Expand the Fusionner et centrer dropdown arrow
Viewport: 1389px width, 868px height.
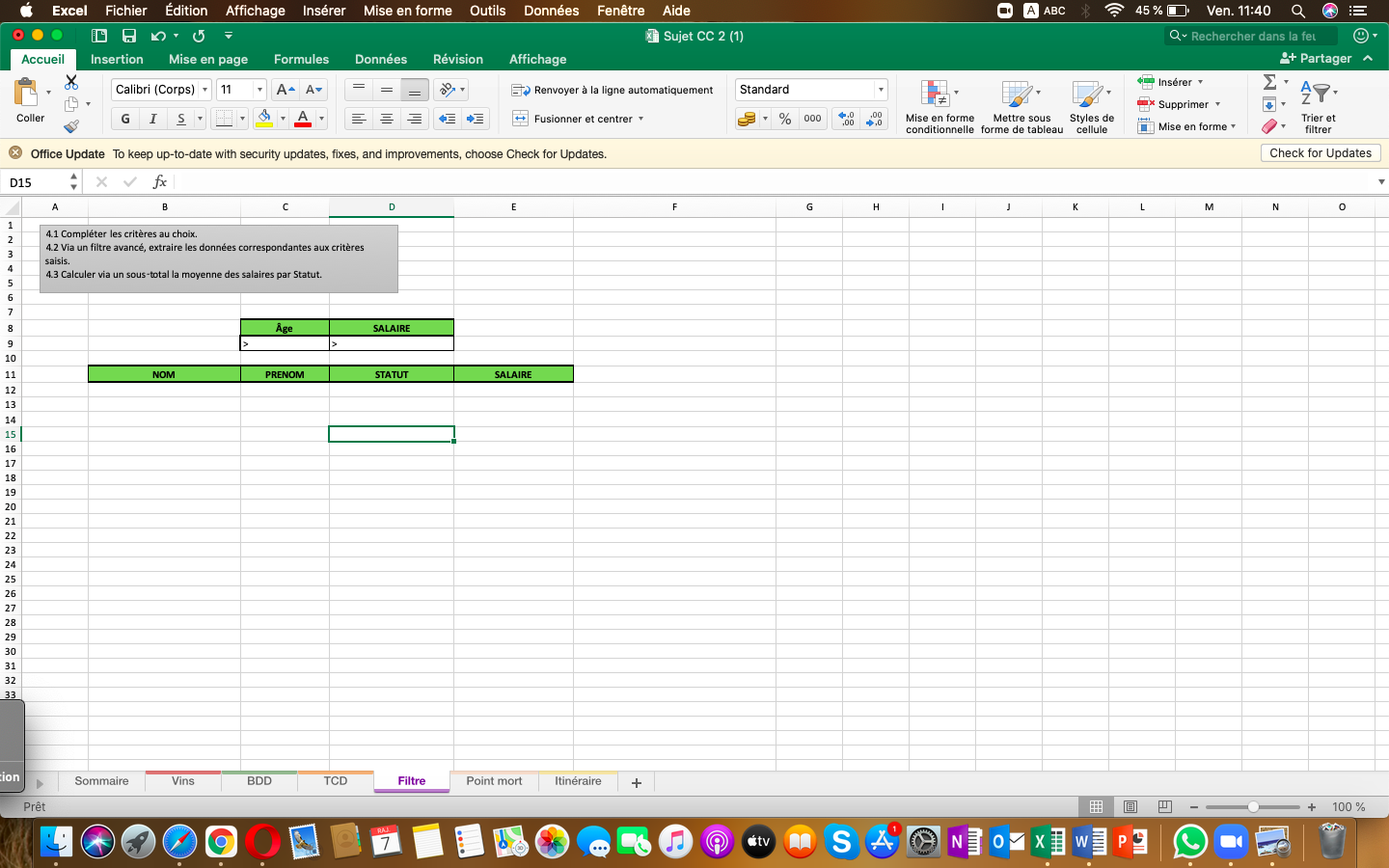640,119
